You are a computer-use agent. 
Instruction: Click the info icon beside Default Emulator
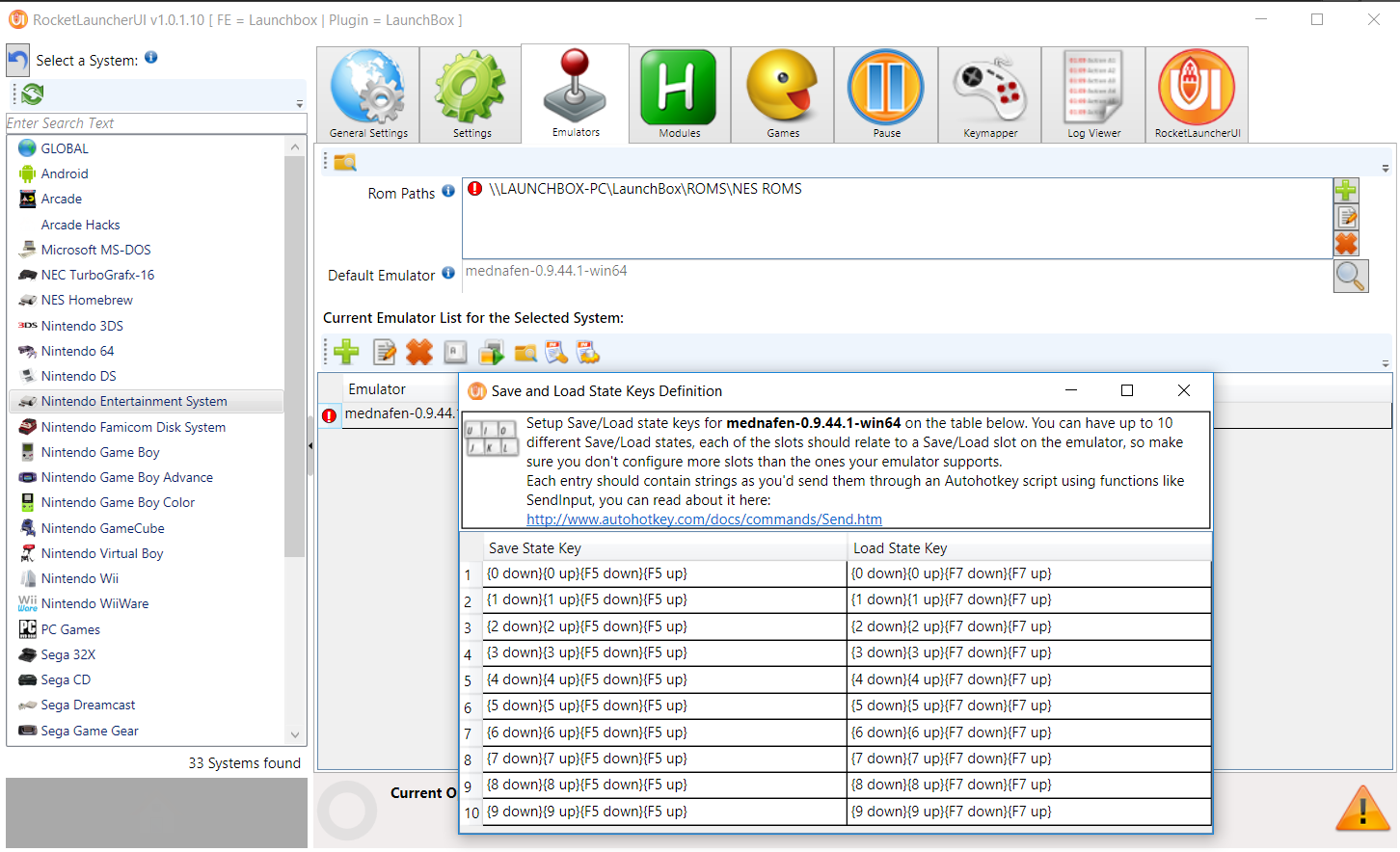pos(448,273)
